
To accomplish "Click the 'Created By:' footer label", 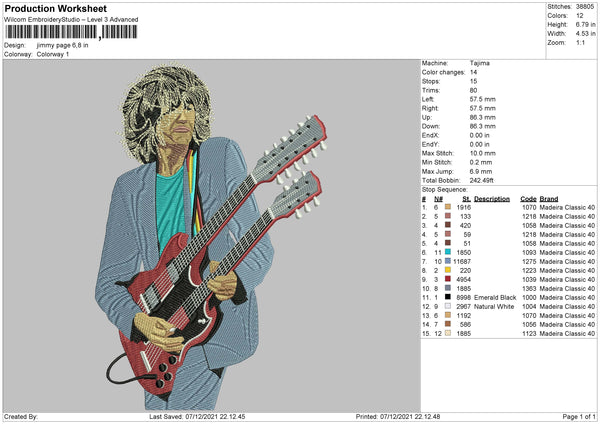I will pyautogui.click(x=21, y=417).
